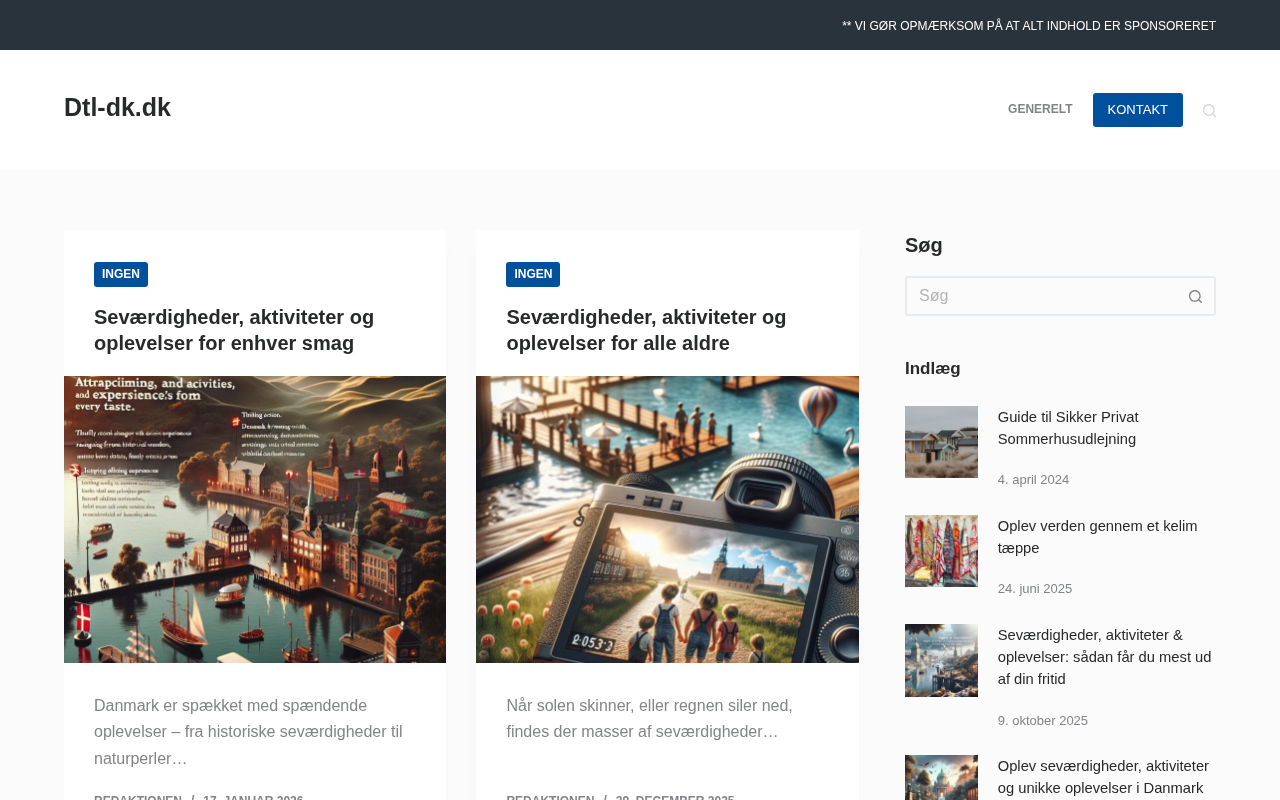
Task: Click the 'Indlæg' sidebar heading
Action: (x=933, y=368)
